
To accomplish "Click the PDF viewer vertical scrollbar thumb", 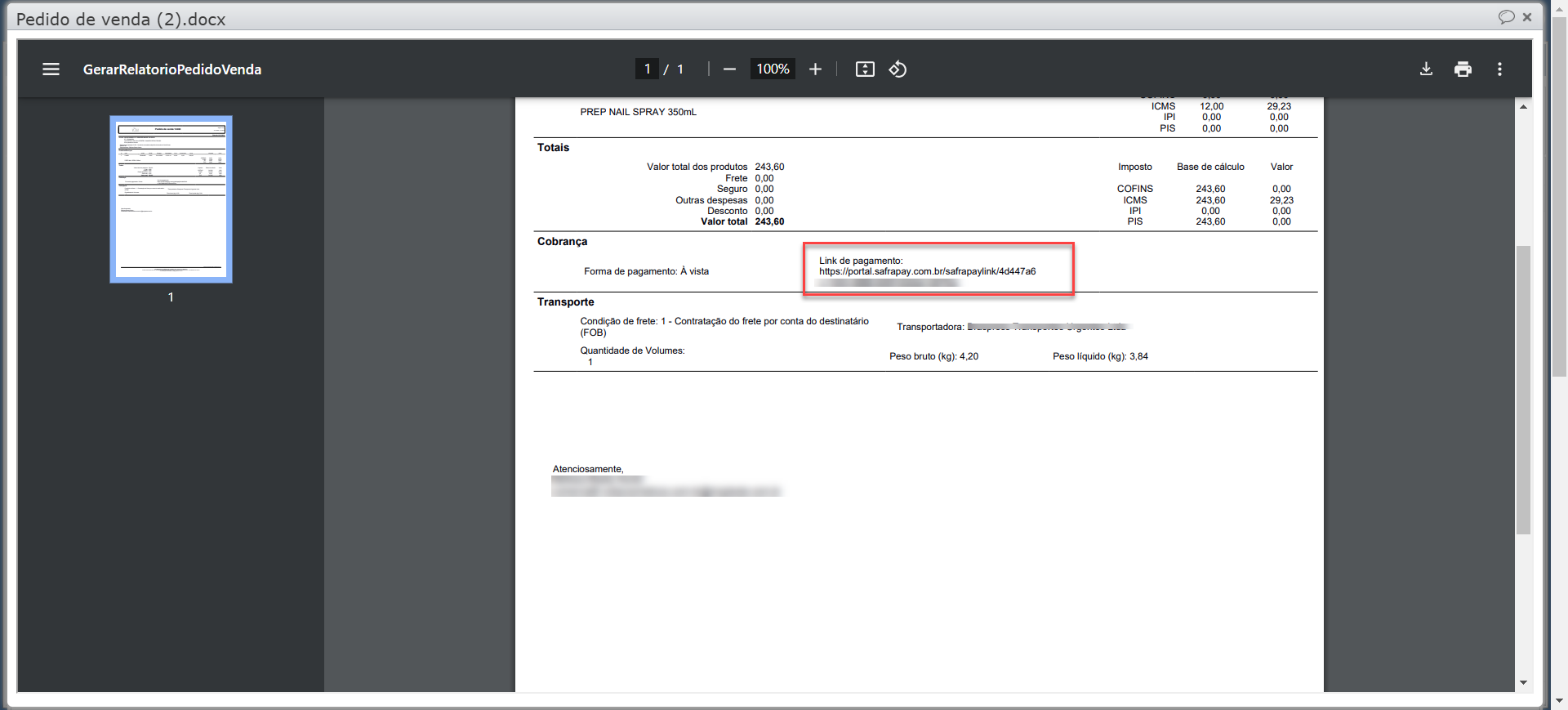I will [1523, 389].
